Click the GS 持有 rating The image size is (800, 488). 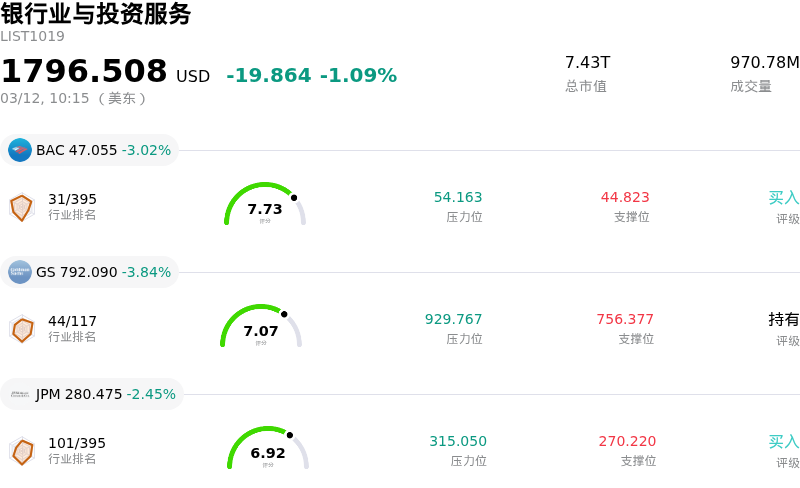point(784,320)
